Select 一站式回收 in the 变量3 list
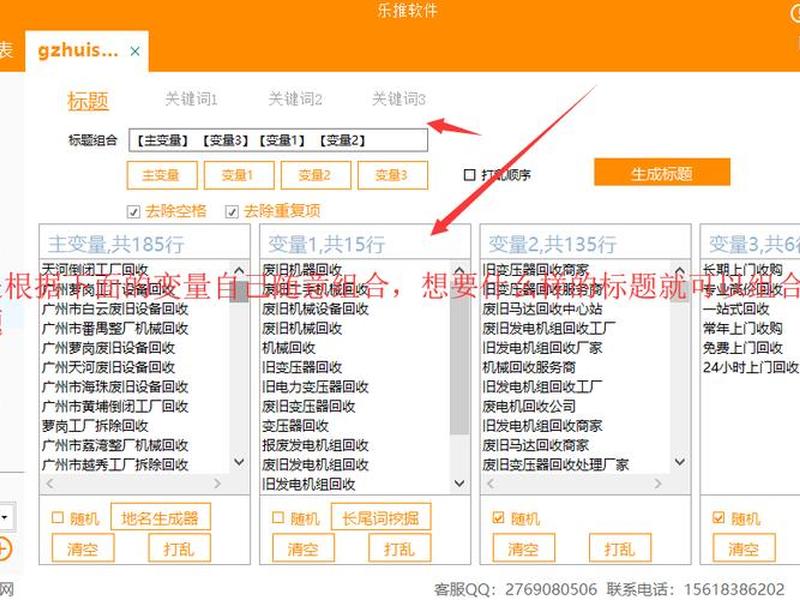Screen dimensions: 800x600 pos(736,309)
